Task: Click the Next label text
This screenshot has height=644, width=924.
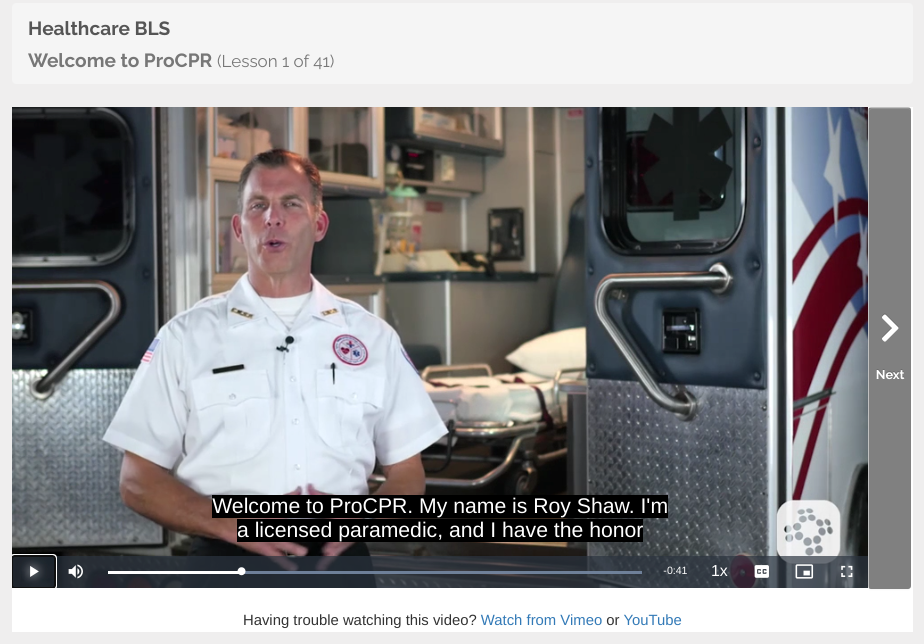Action: tap(890, 375)
